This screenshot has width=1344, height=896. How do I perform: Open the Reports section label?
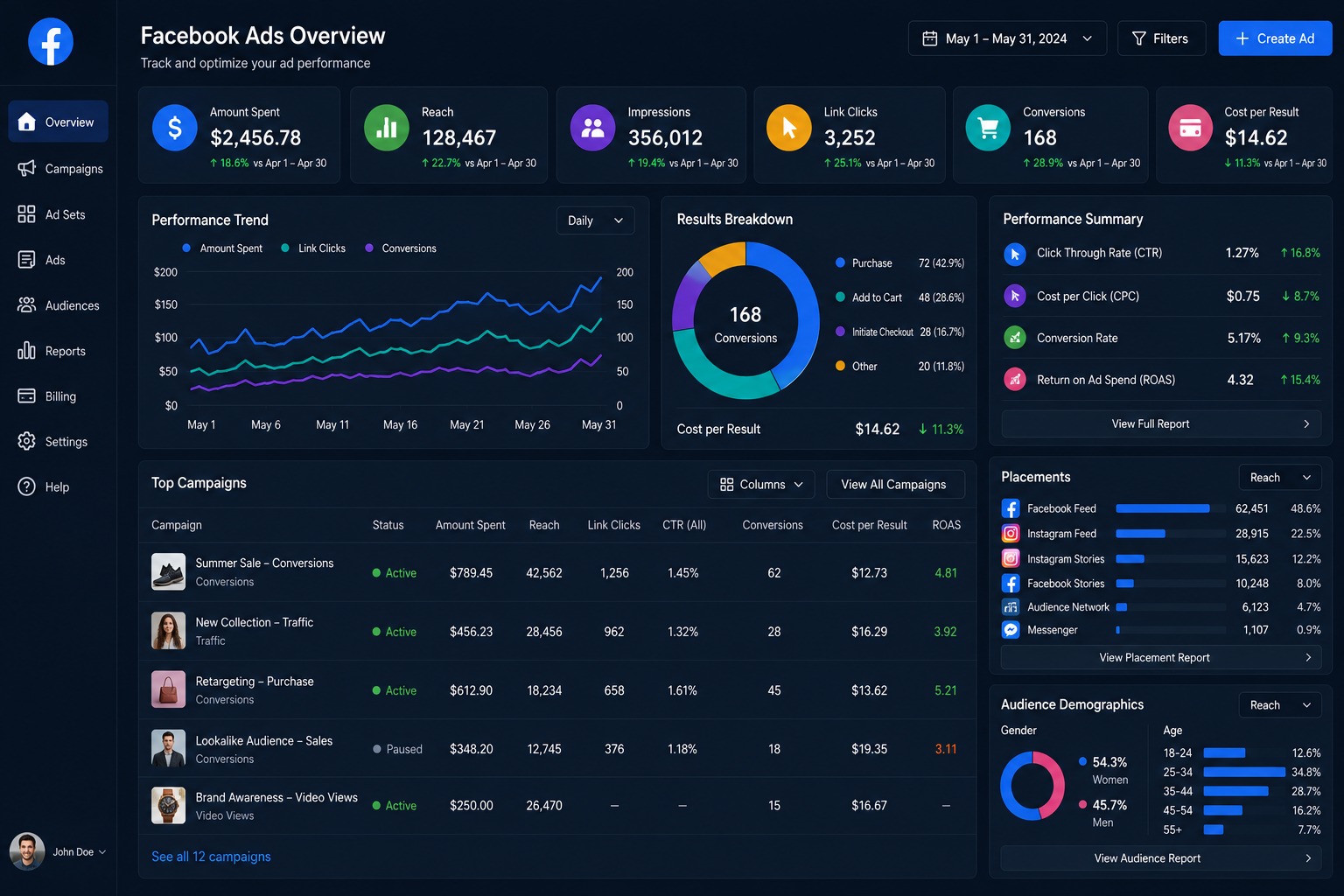pos(66,351)
